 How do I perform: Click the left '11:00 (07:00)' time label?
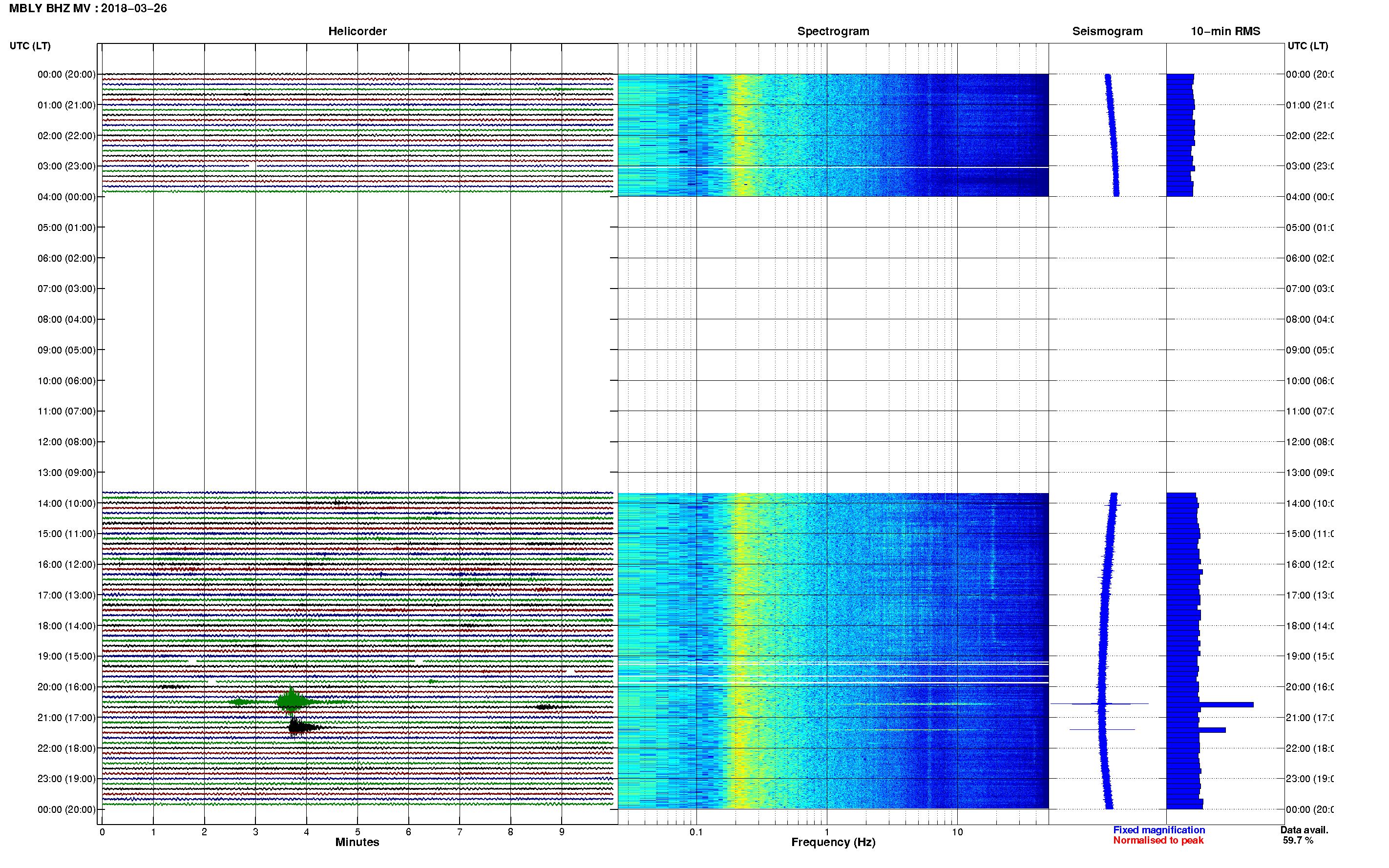tap(66, 411)
